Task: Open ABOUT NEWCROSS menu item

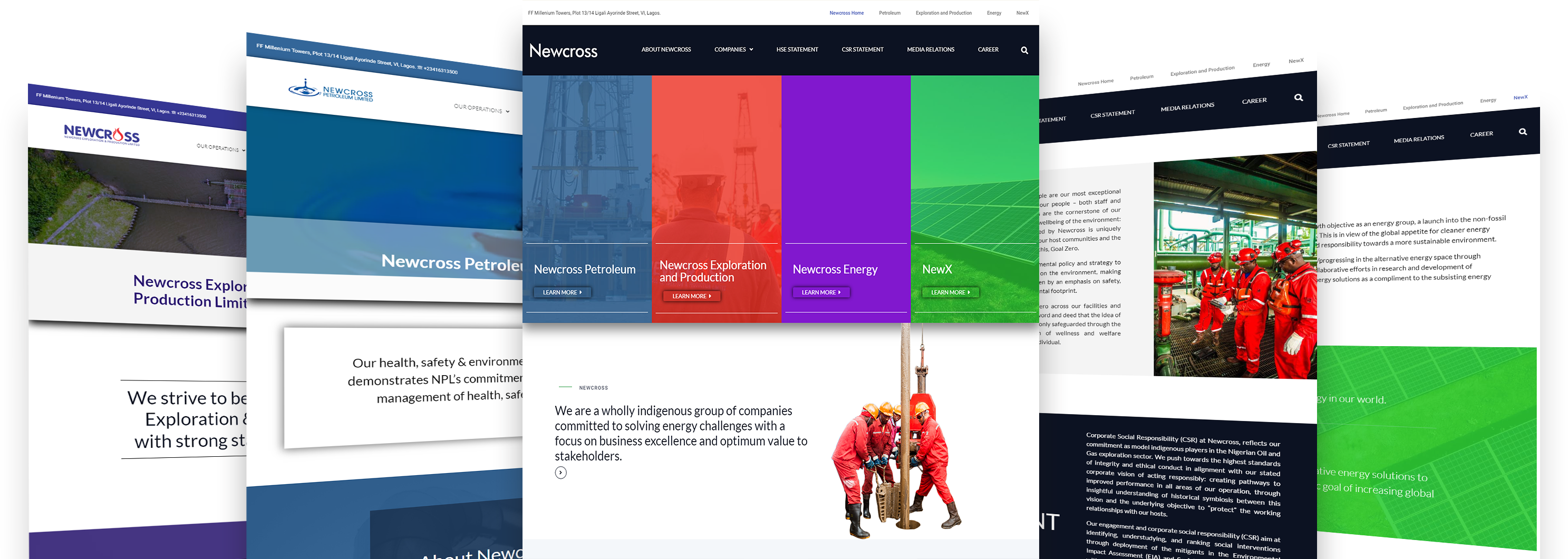Action: click(x=666, y=50)
